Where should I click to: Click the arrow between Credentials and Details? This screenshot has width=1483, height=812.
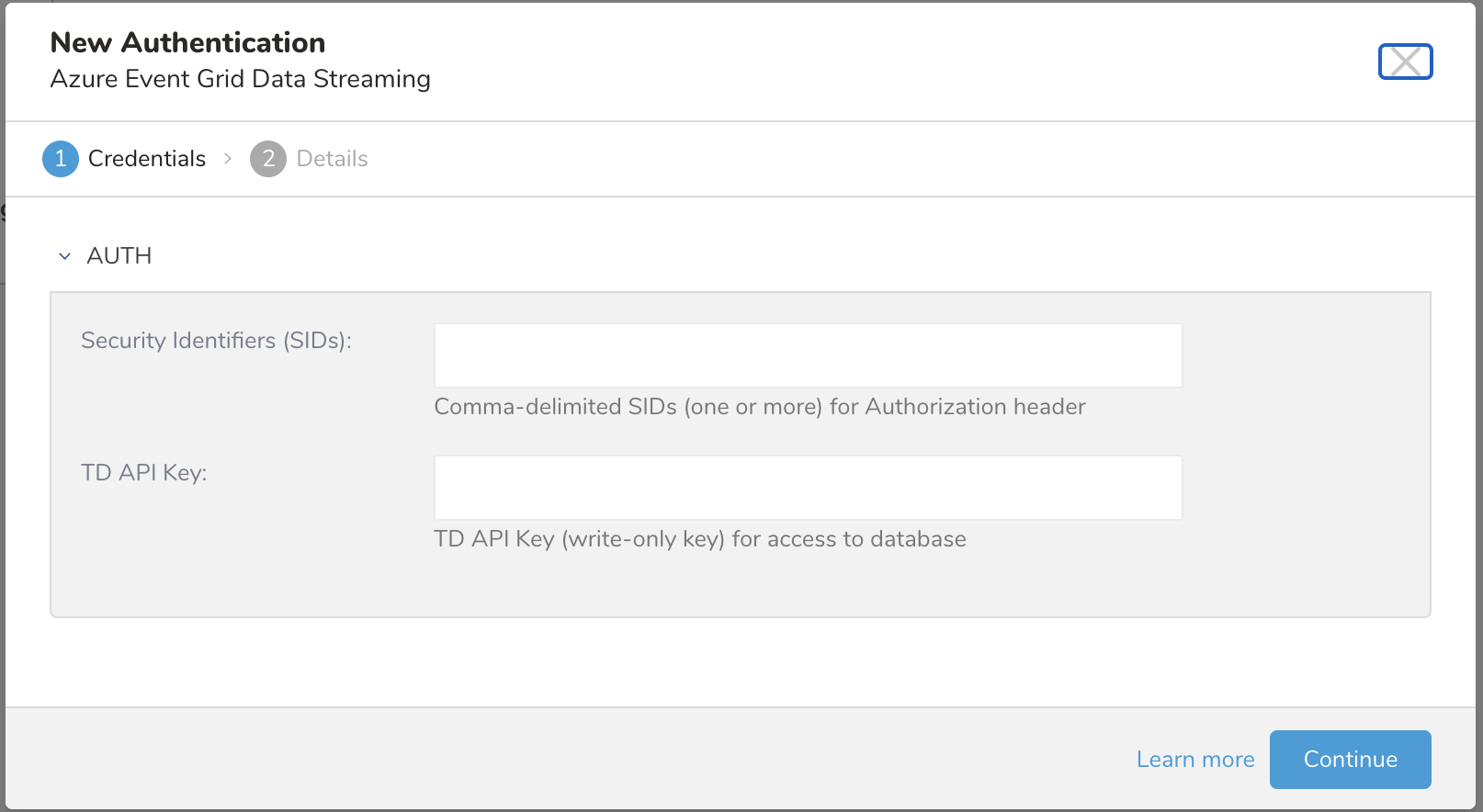[228, 159]
